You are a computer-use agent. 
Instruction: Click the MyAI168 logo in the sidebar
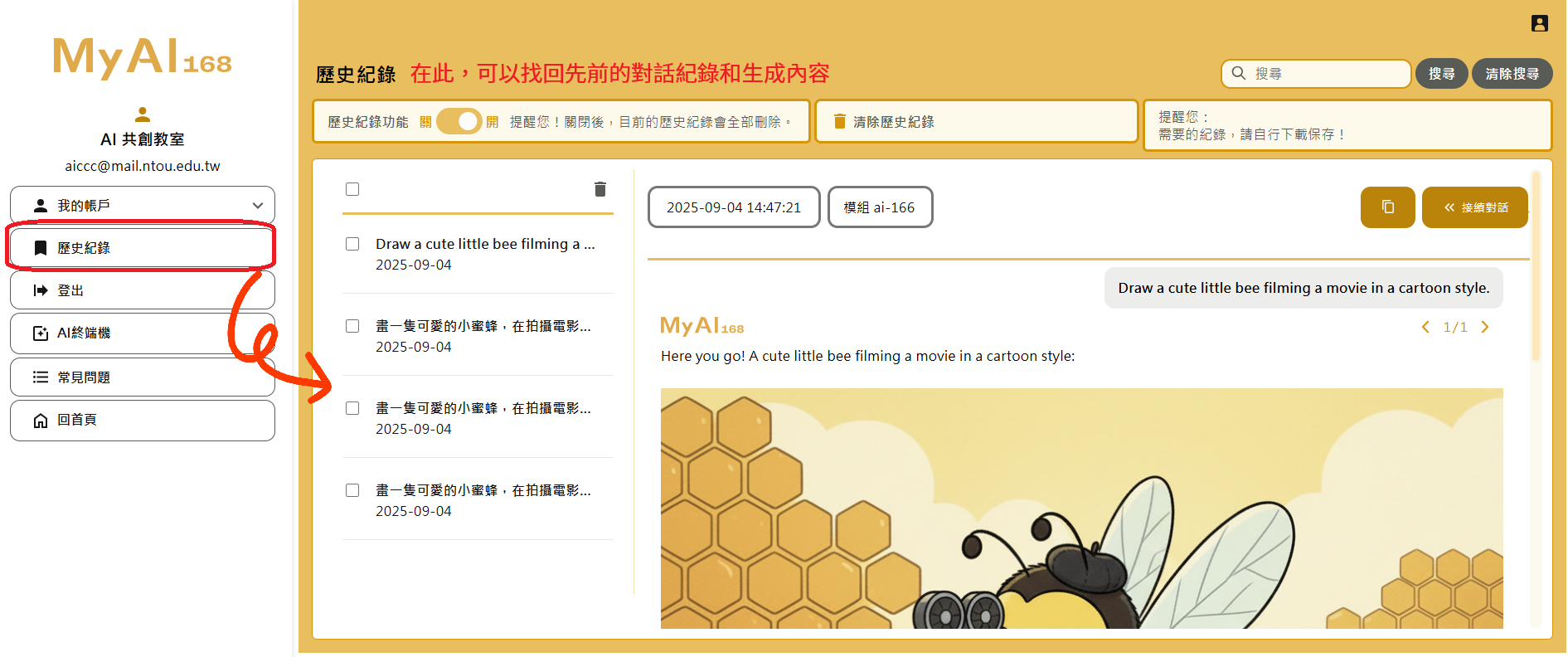(x=142, y=58)
